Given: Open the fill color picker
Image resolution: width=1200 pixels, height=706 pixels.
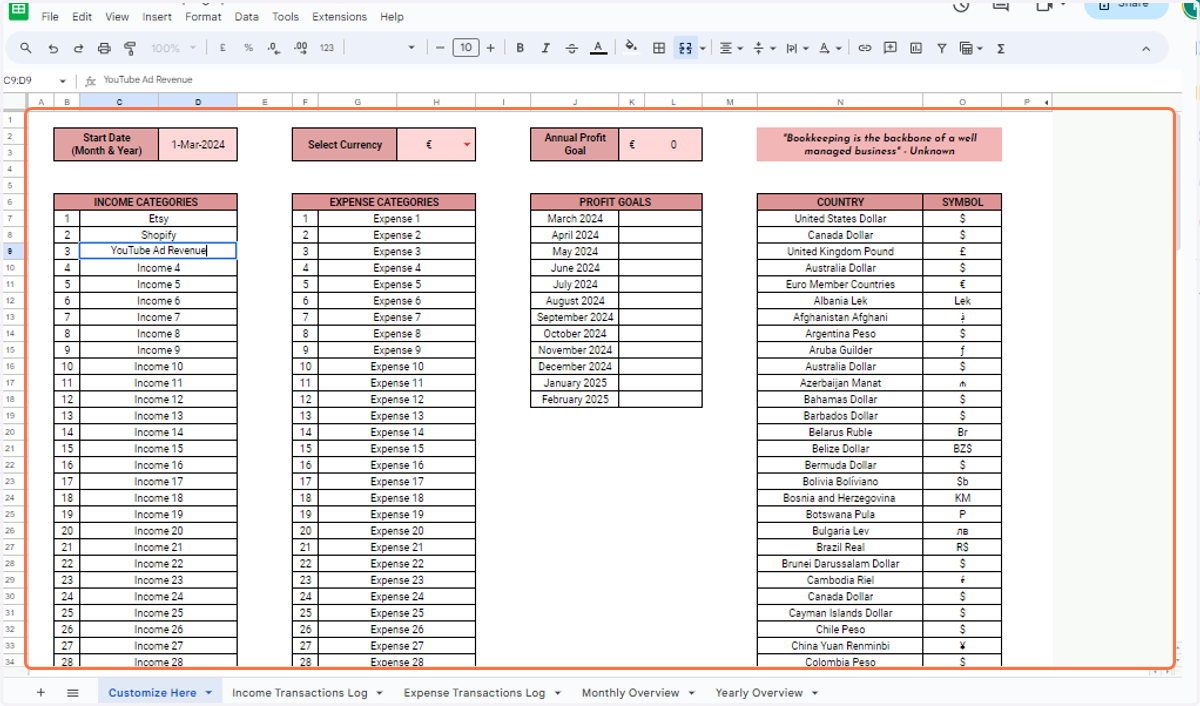Looking at the screenshot, I should pyautogui.click(x=631, y=48).
